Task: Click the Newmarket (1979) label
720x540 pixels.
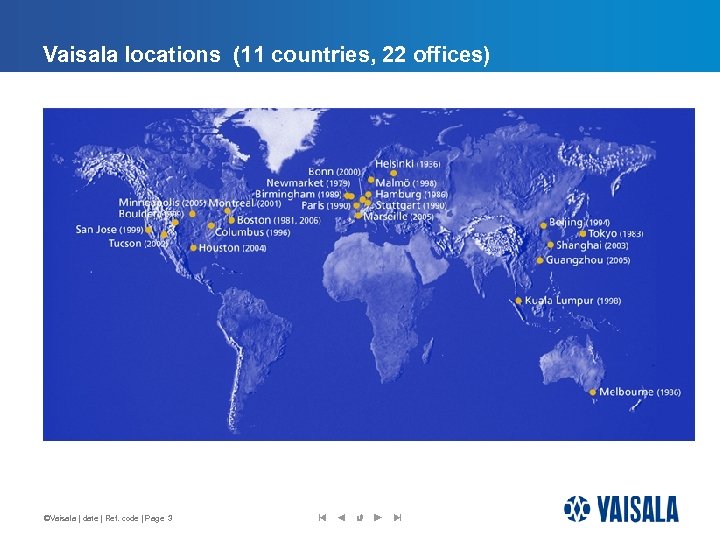Action: pos(308,183)
